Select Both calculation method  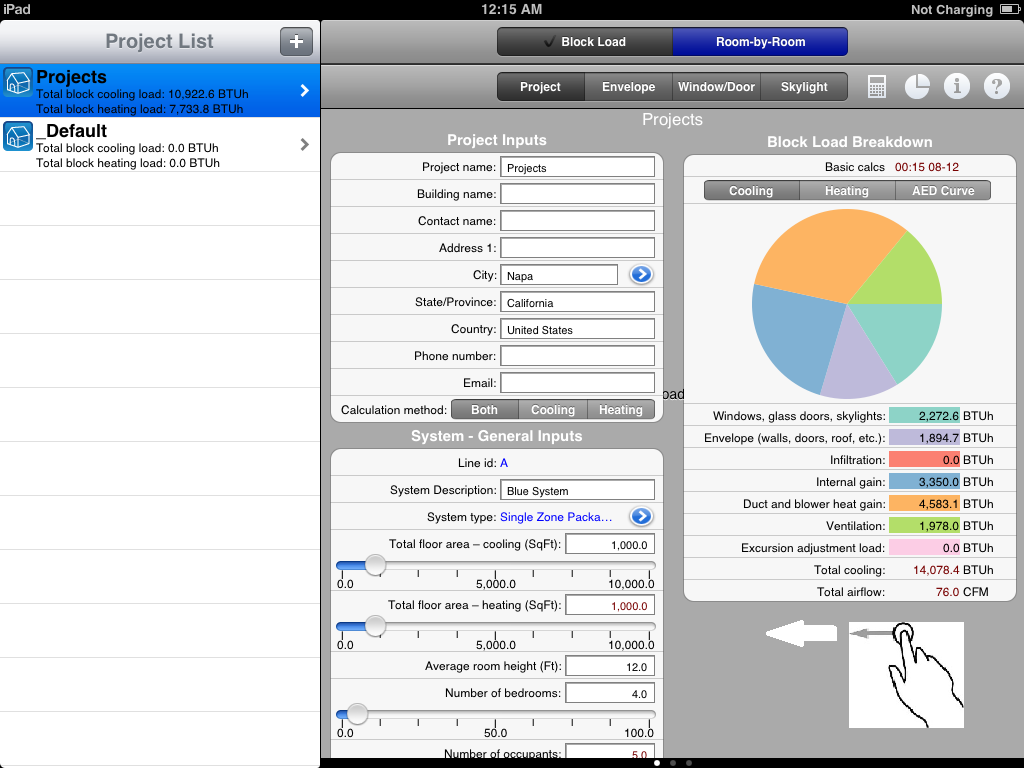tap(485, 409)
